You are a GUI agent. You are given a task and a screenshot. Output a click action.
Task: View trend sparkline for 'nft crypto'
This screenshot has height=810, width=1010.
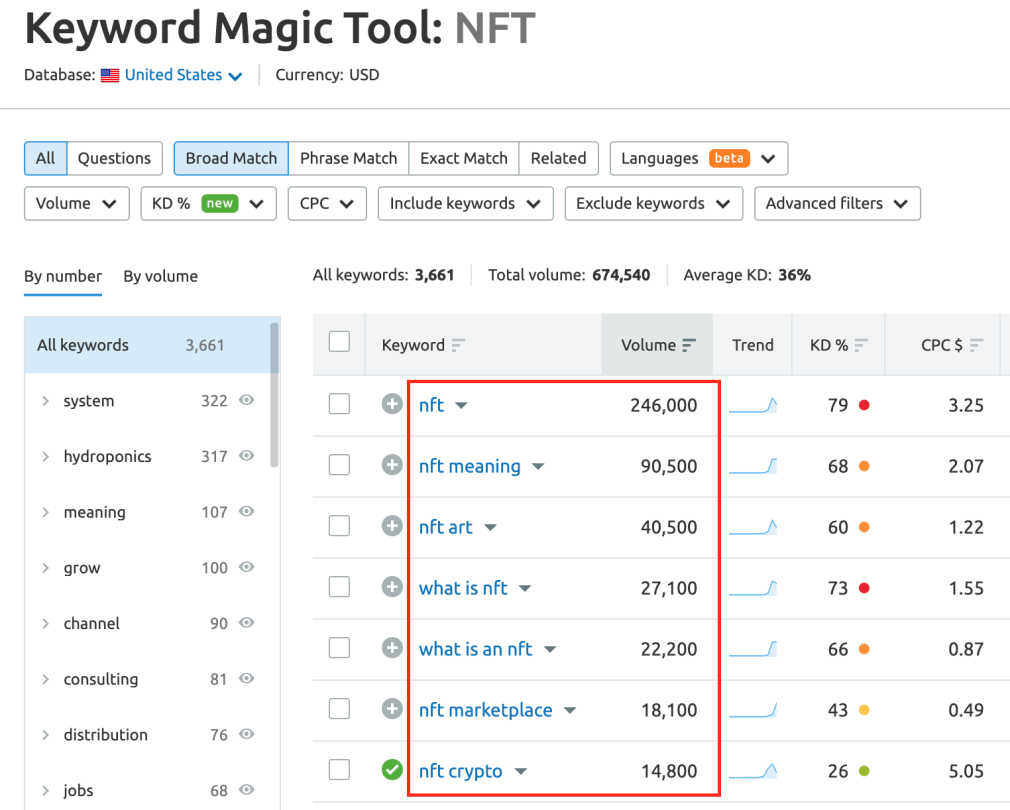(753, 771)
